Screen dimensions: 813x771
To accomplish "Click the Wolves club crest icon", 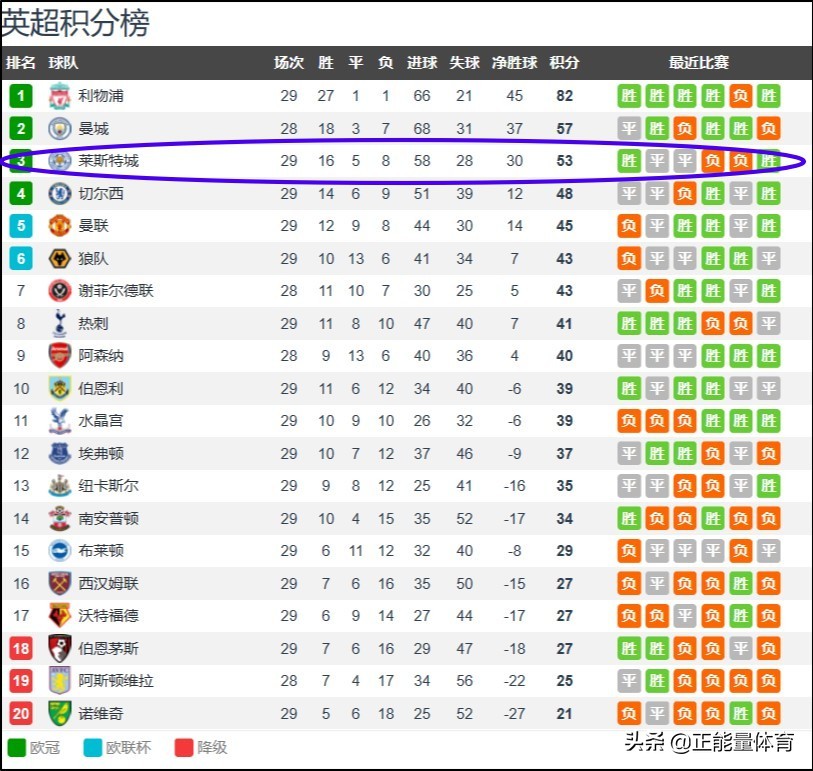I will (60, 258).
